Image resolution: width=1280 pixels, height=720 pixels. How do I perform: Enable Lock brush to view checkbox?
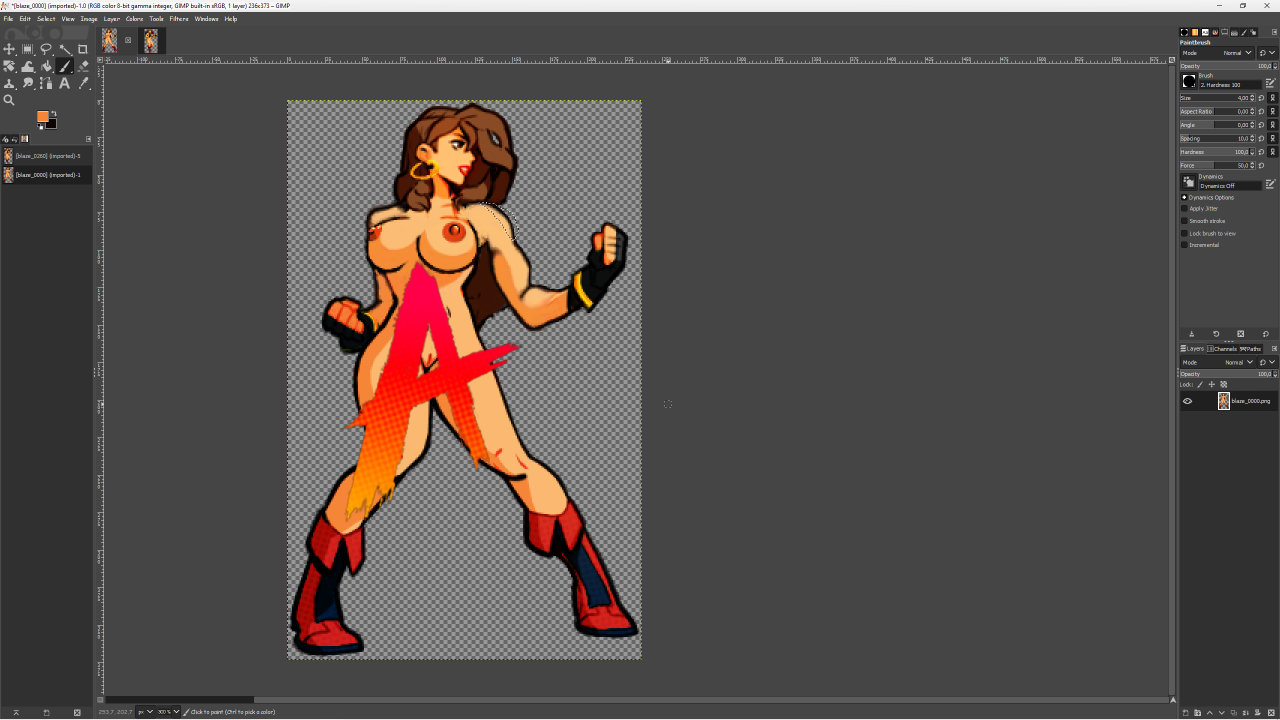[1184, 233]
